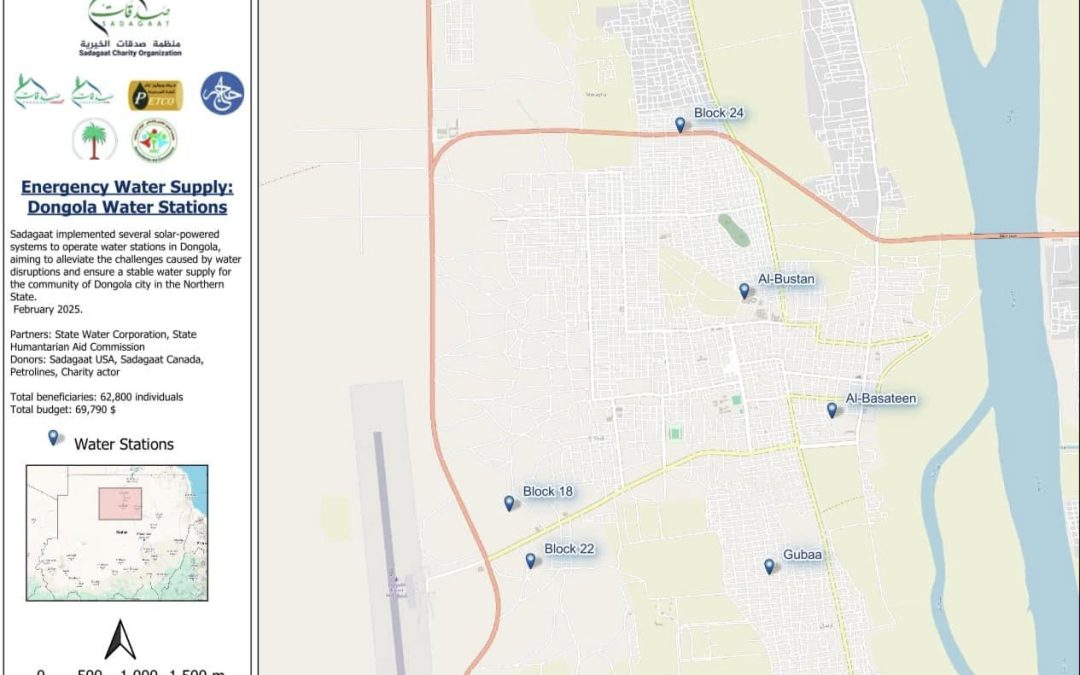The image size is (1080, 675).
Task: Click the 'Al-Bustan' map label
Action: [x=786, y=279]
